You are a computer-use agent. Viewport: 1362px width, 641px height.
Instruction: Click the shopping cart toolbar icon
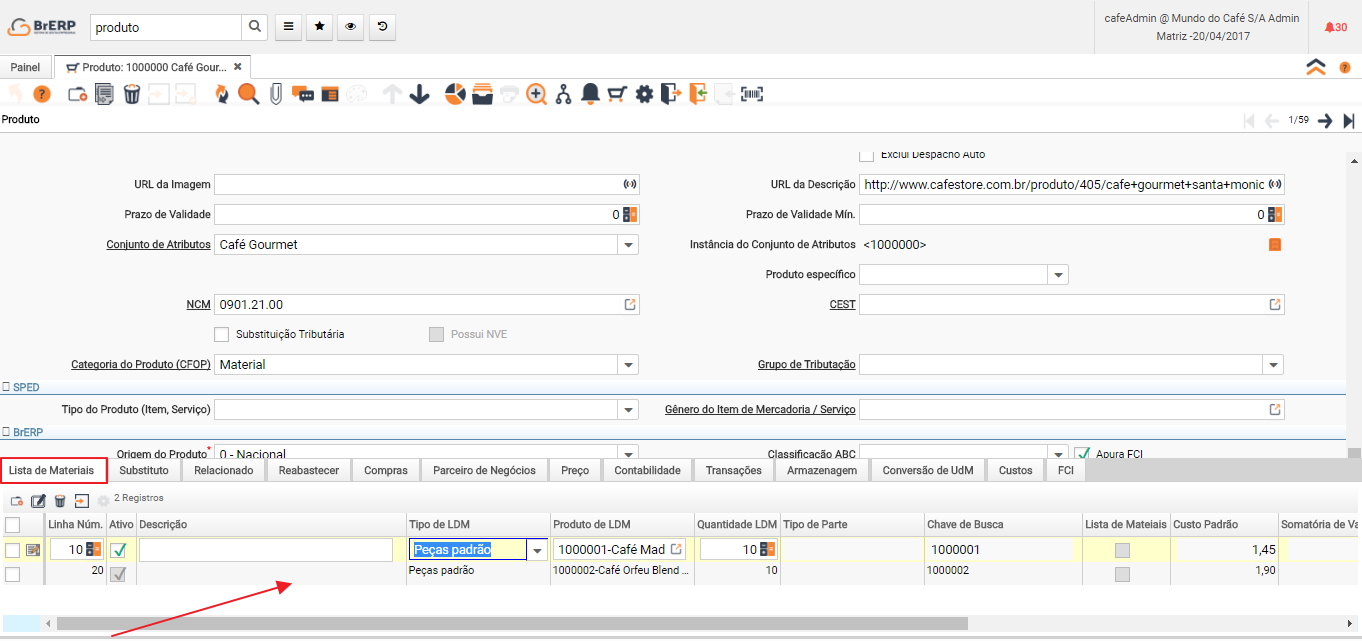click(617, 94)
